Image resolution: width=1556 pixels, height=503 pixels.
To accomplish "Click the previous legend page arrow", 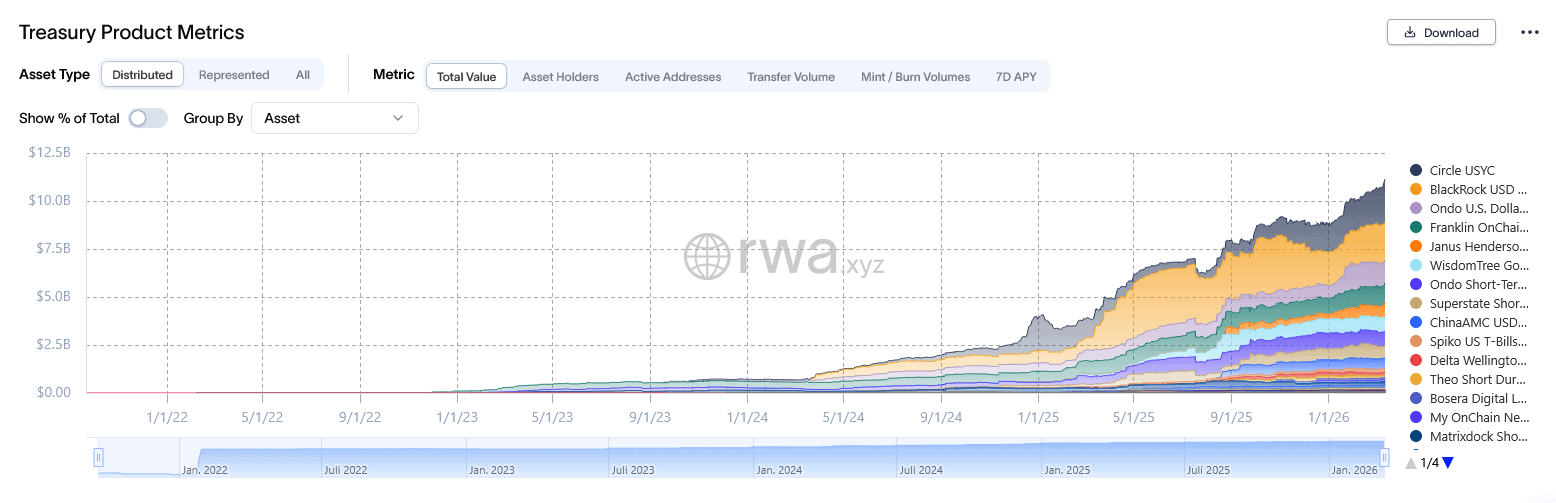I will (1410, 462).
